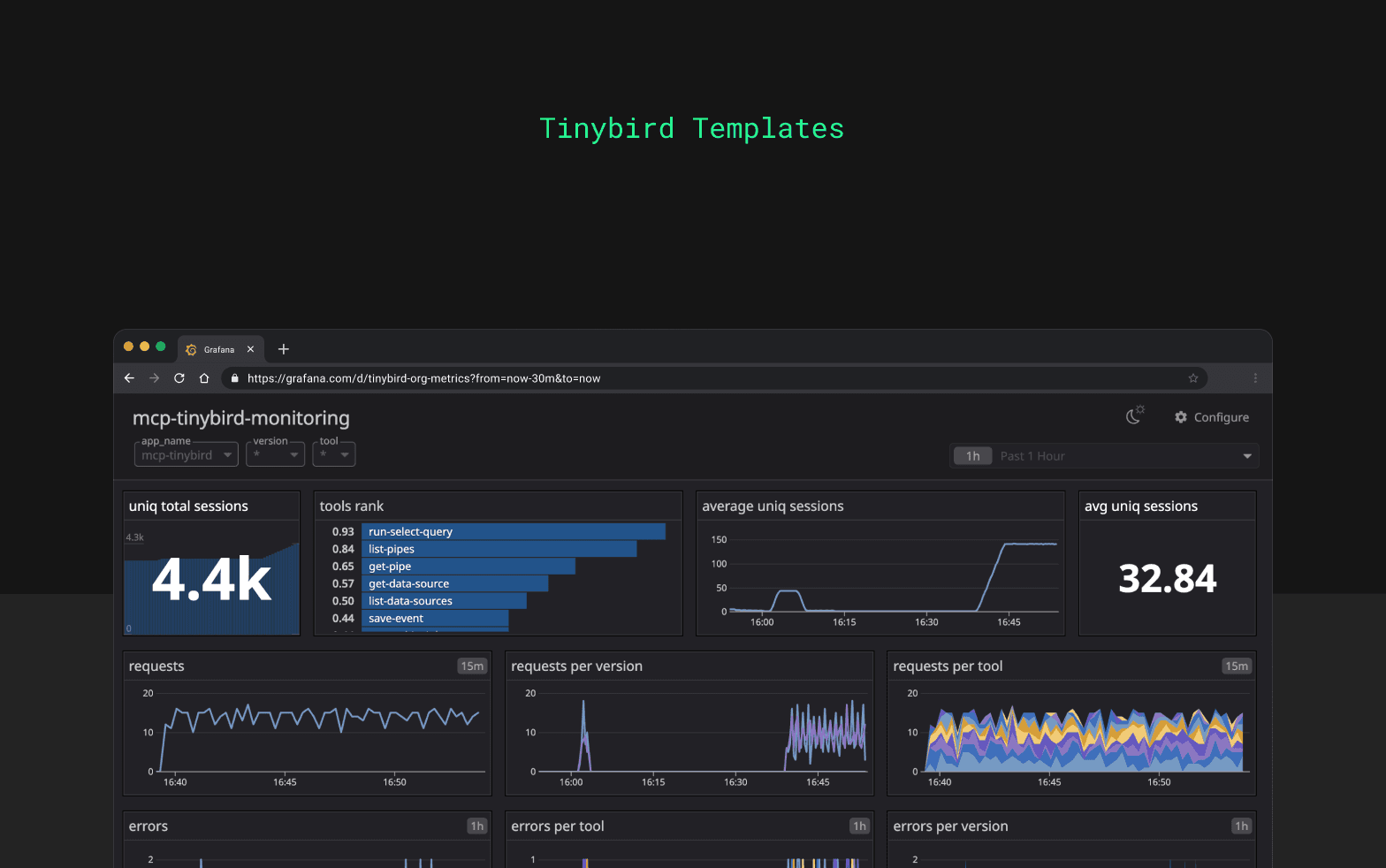
Task: Go to the browser home page
Action: pos(204,378)
